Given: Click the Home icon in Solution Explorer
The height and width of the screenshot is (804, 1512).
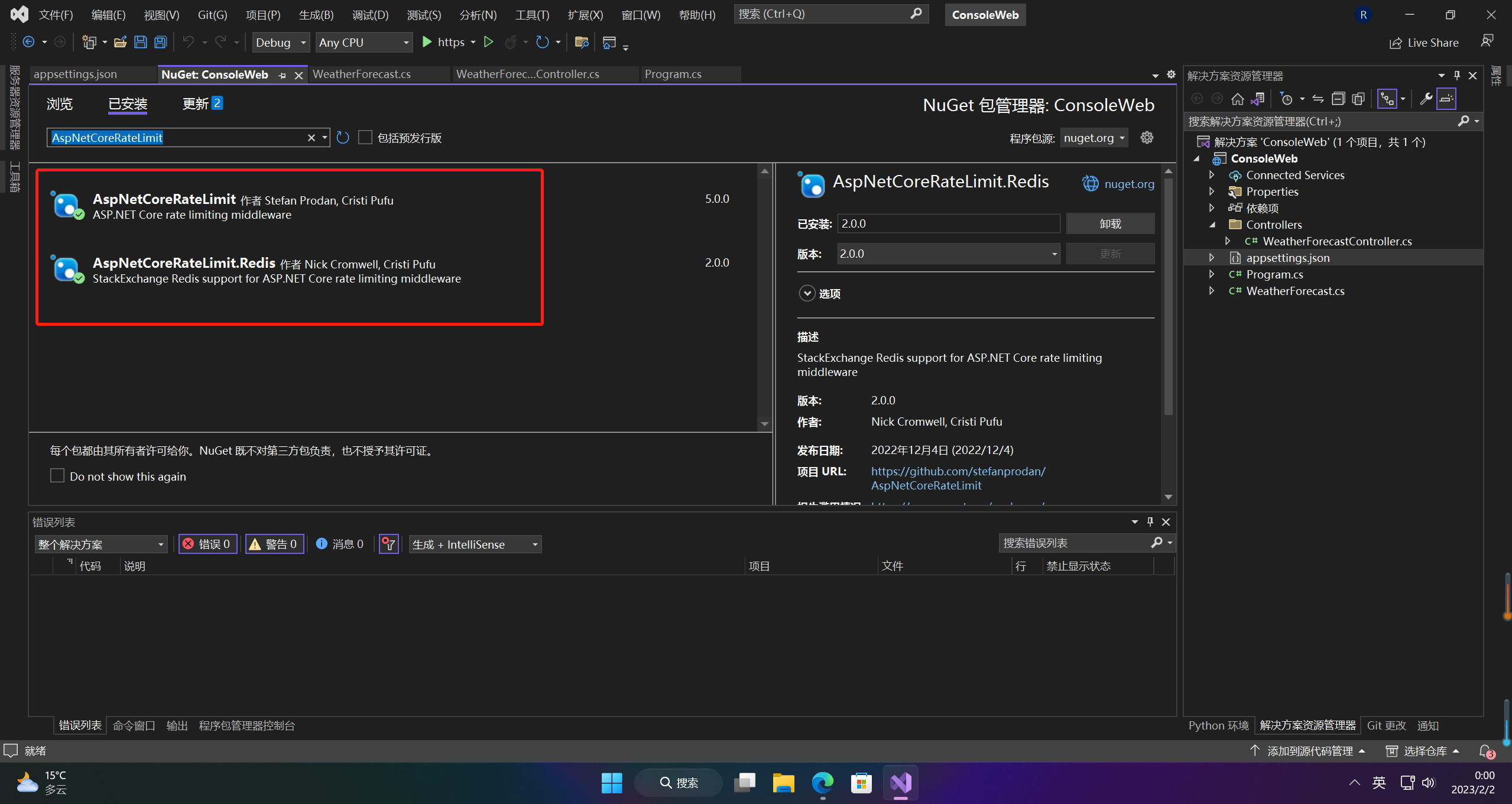Looking at the screenshot, I should (1237, 99).
